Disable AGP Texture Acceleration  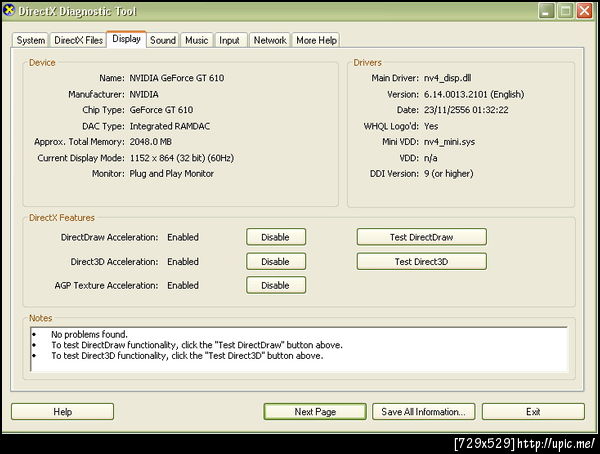pos(276,285)
